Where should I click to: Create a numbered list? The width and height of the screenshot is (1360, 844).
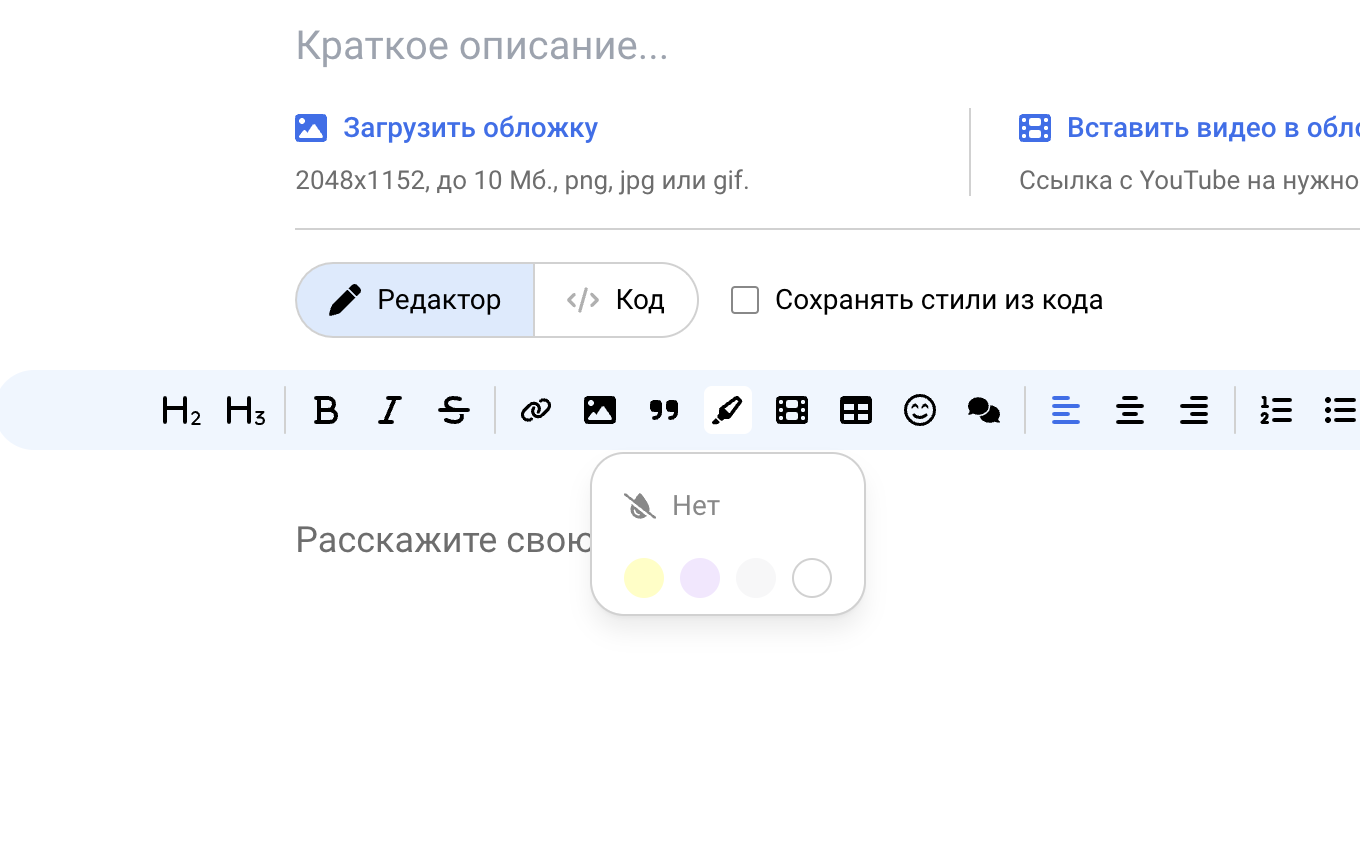pyautogui.click(x=1276, y=410)
